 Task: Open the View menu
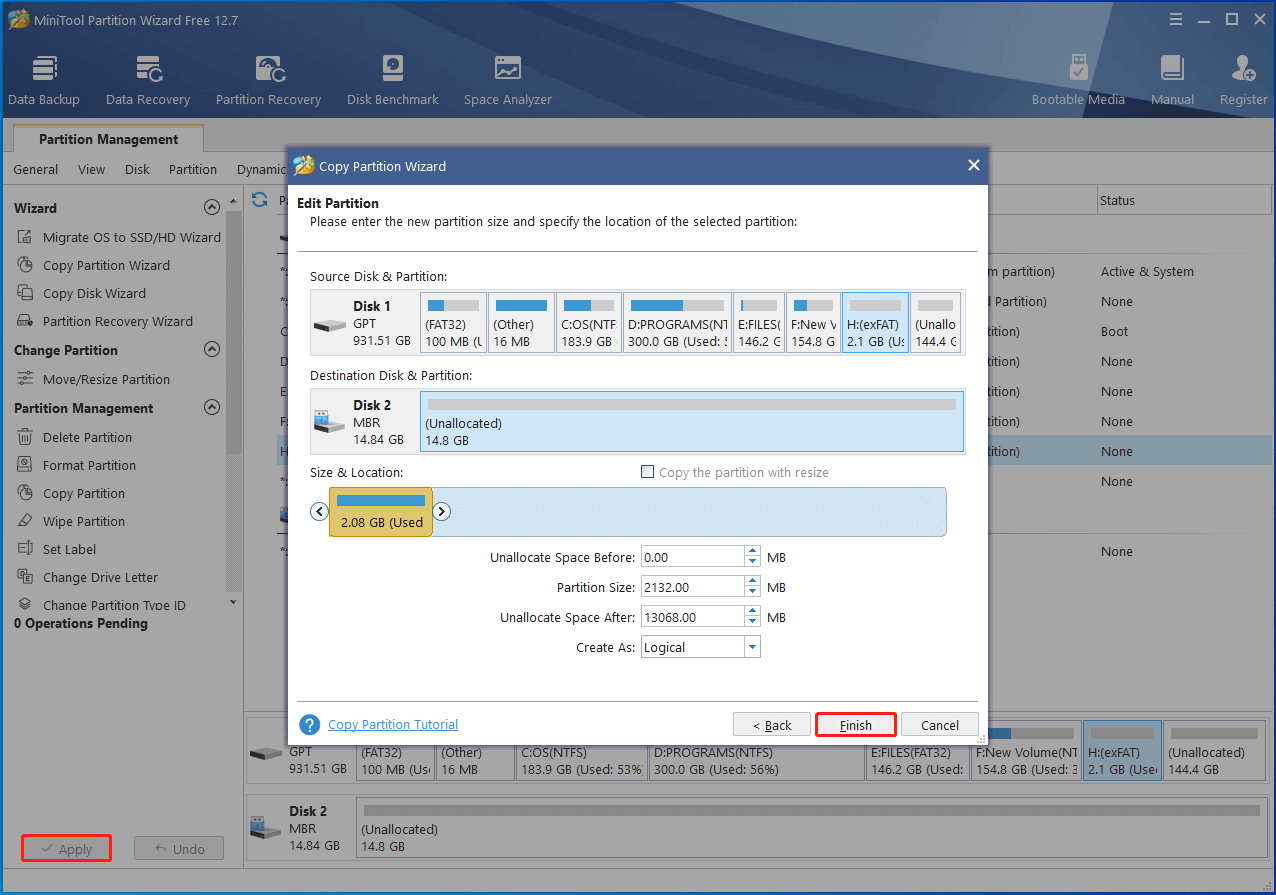(x=91, y=169)
